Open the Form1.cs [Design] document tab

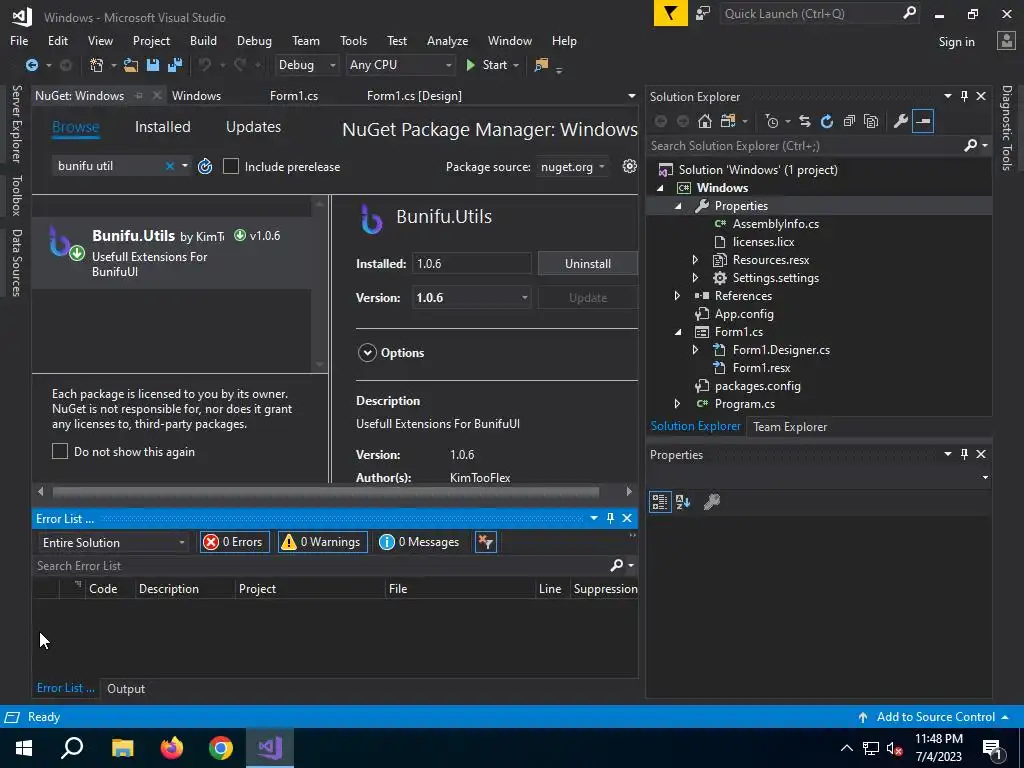coord(414,96)
